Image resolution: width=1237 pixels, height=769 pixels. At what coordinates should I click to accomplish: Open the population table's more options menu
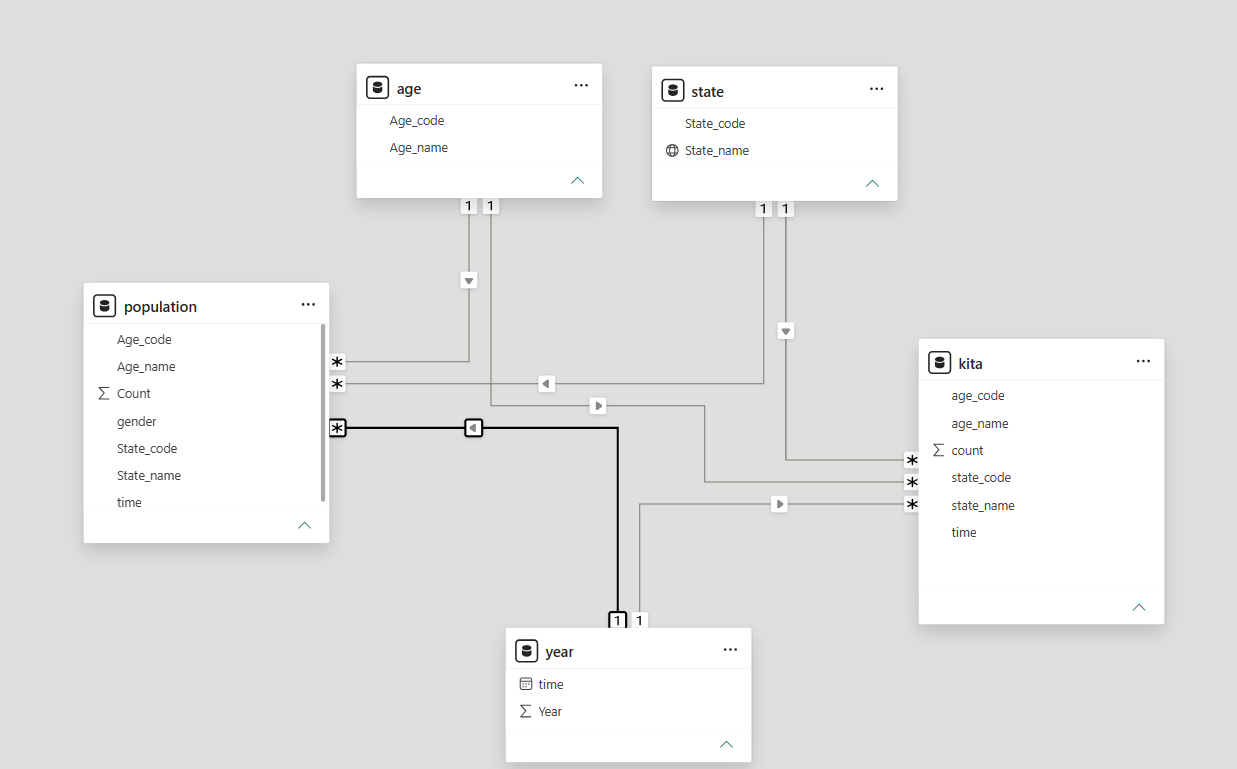(308, 305)
